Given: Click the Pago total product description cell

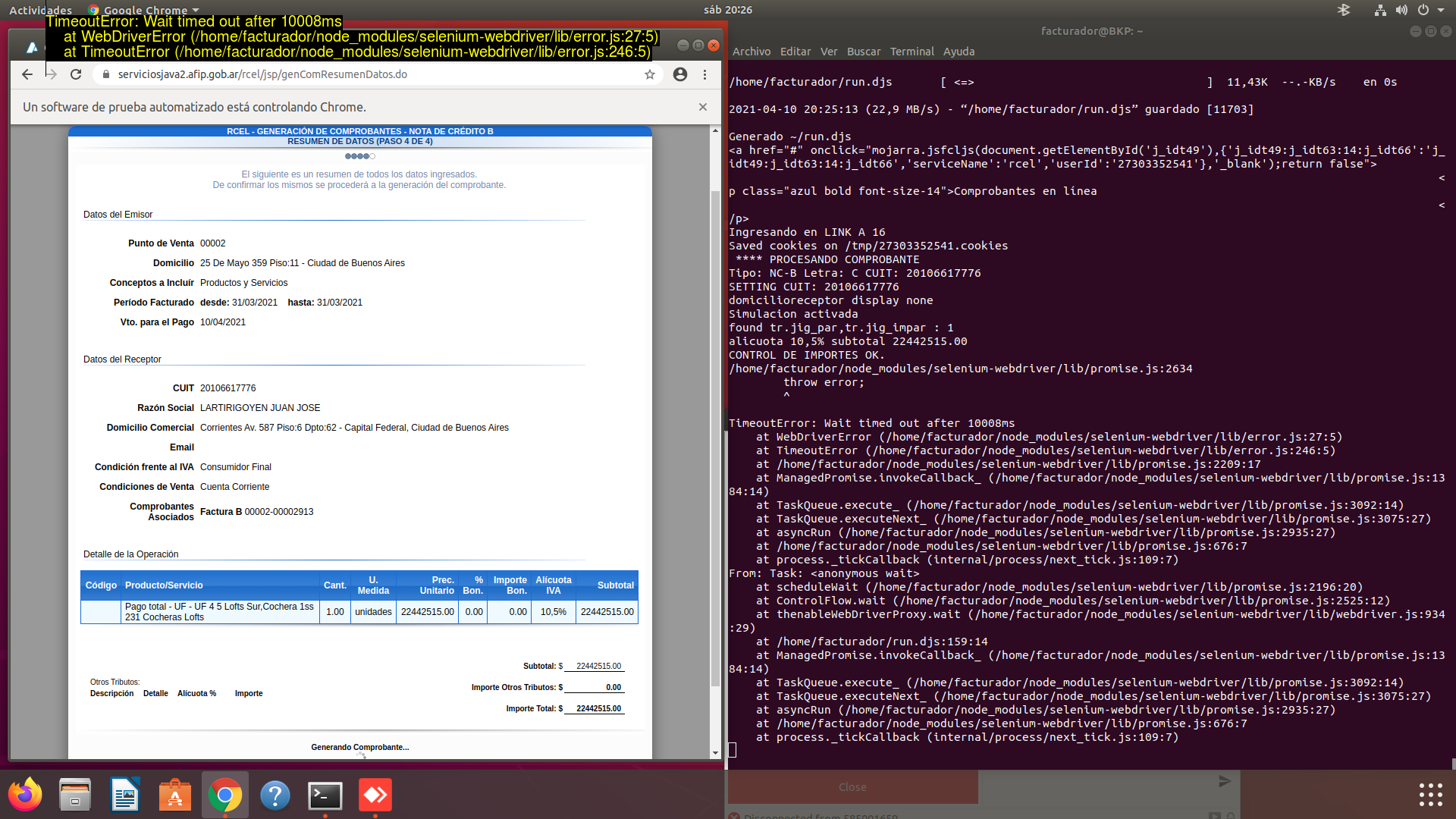Looking at the screenshot, I should click(220, 612).
